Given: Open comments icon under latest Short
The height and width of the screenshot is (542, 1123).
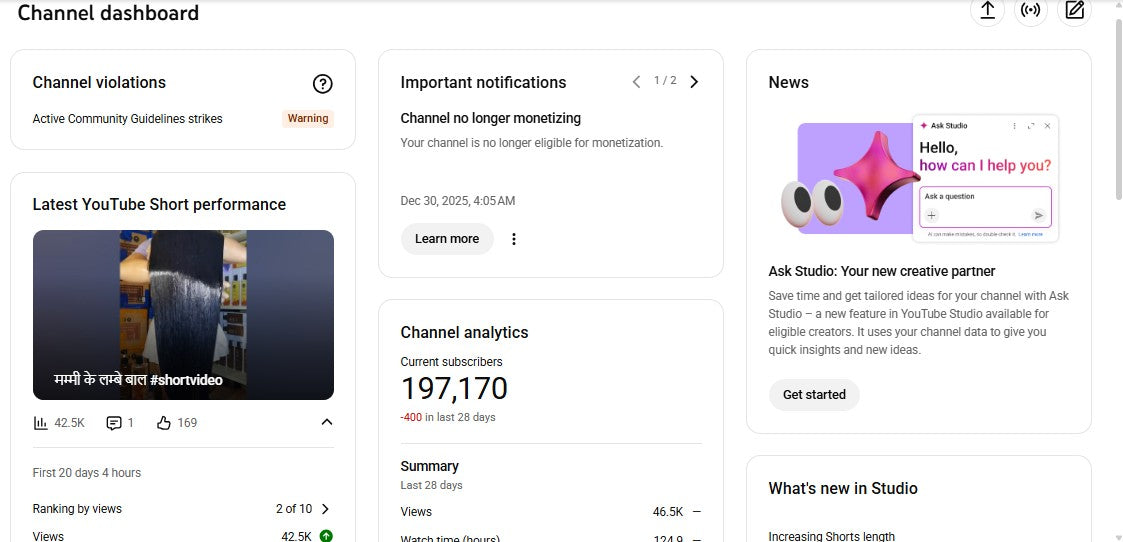Looking at the screenshot, I should click(x=114, y=423).
